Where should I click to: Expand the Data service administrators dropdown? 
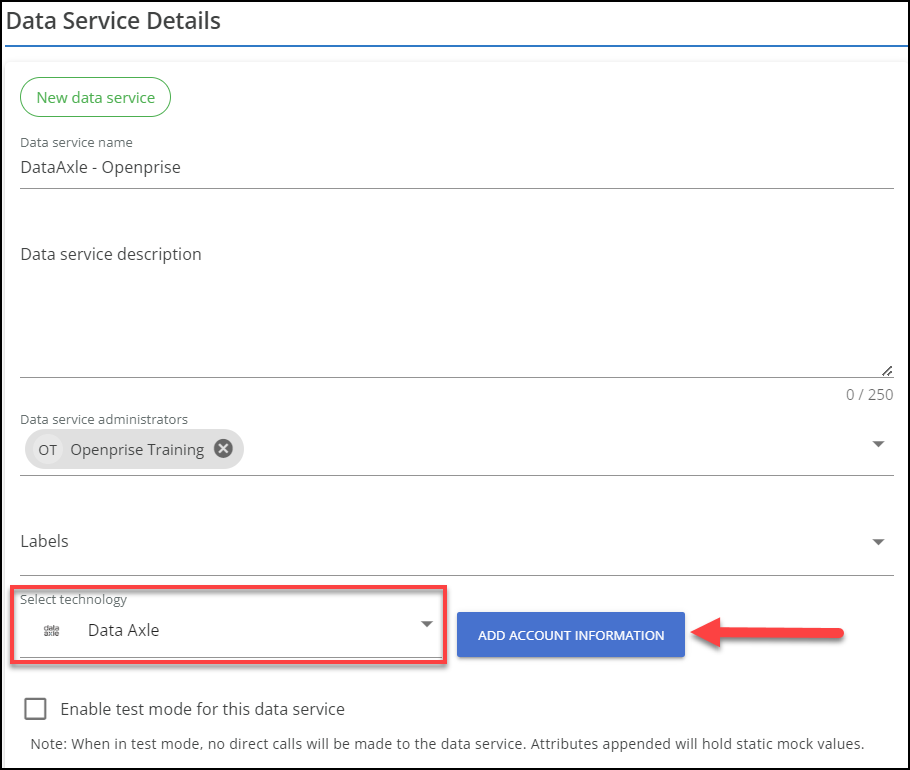(878, 444)
